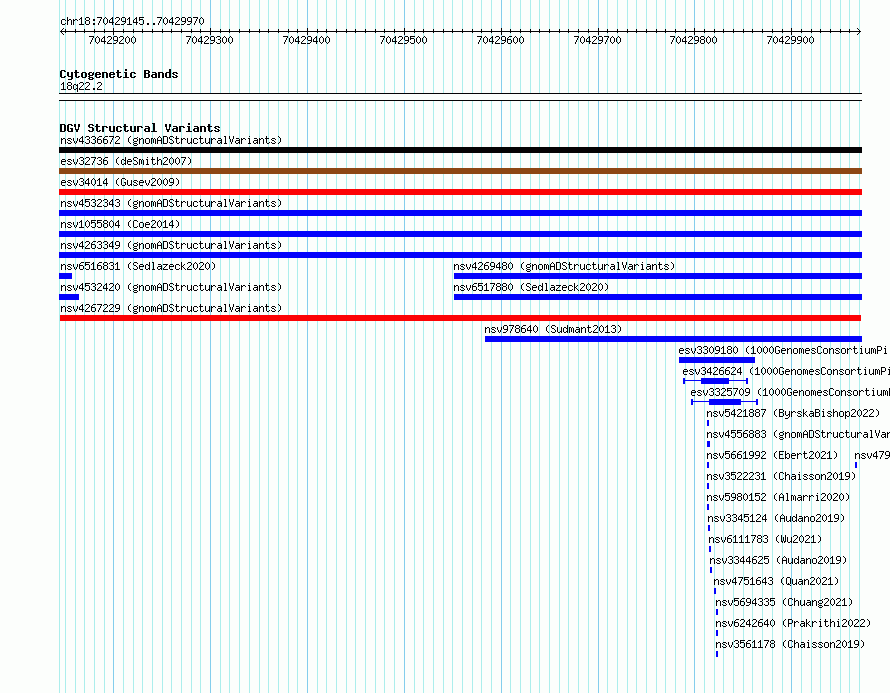Select nsv4267229 (gnomADStructuralVariants) label

click(x=171, y=308)
